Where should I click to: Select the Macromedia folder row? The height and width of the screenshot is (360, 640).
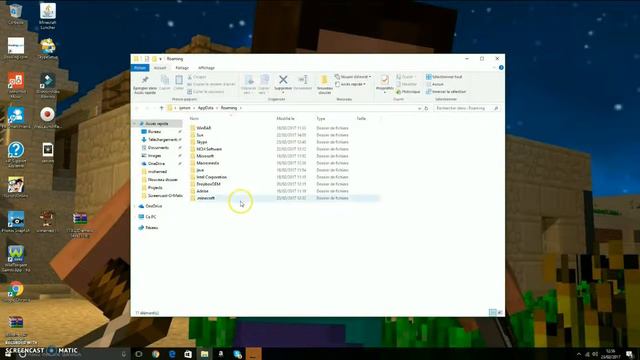pos(284,163)
